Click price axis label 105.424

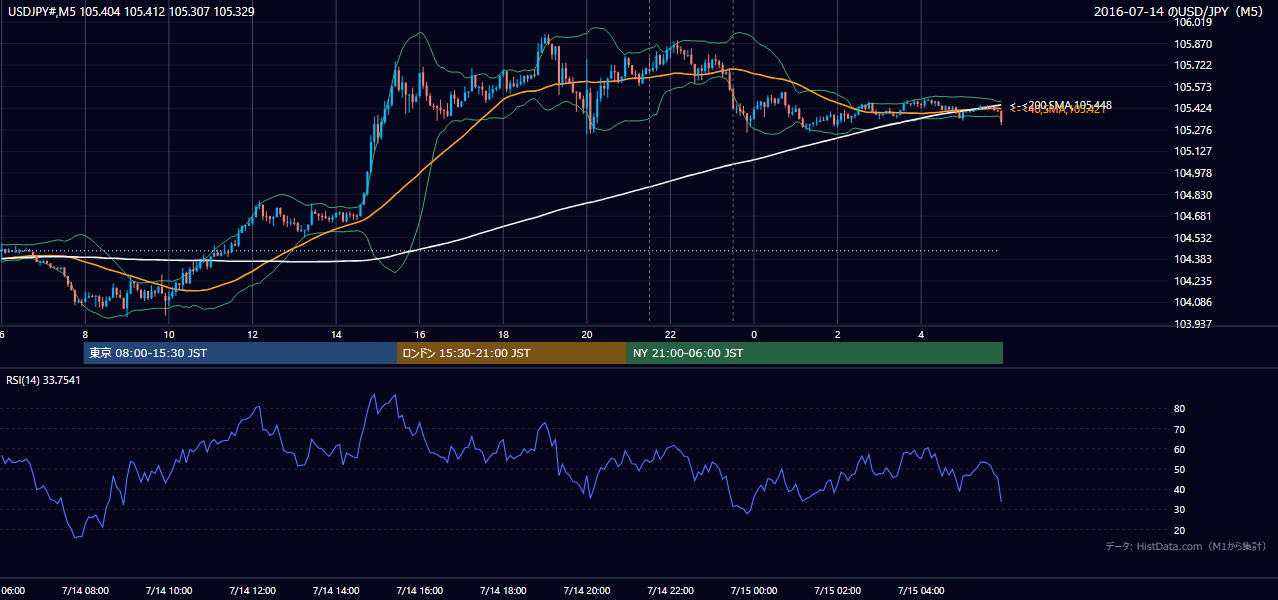pos(1193,108)
